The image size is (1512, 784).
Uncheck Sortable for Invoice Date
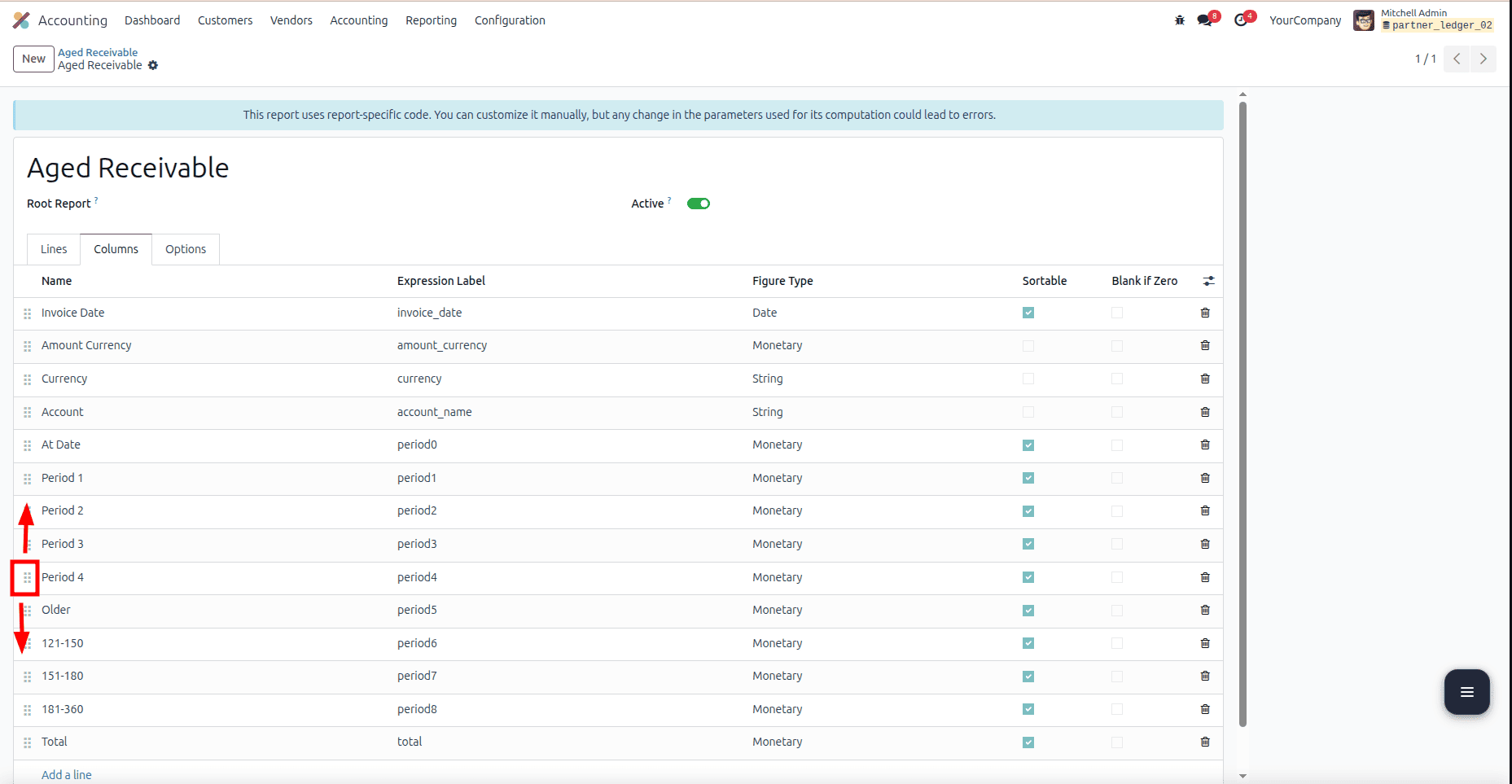[x=1028, y=313]
